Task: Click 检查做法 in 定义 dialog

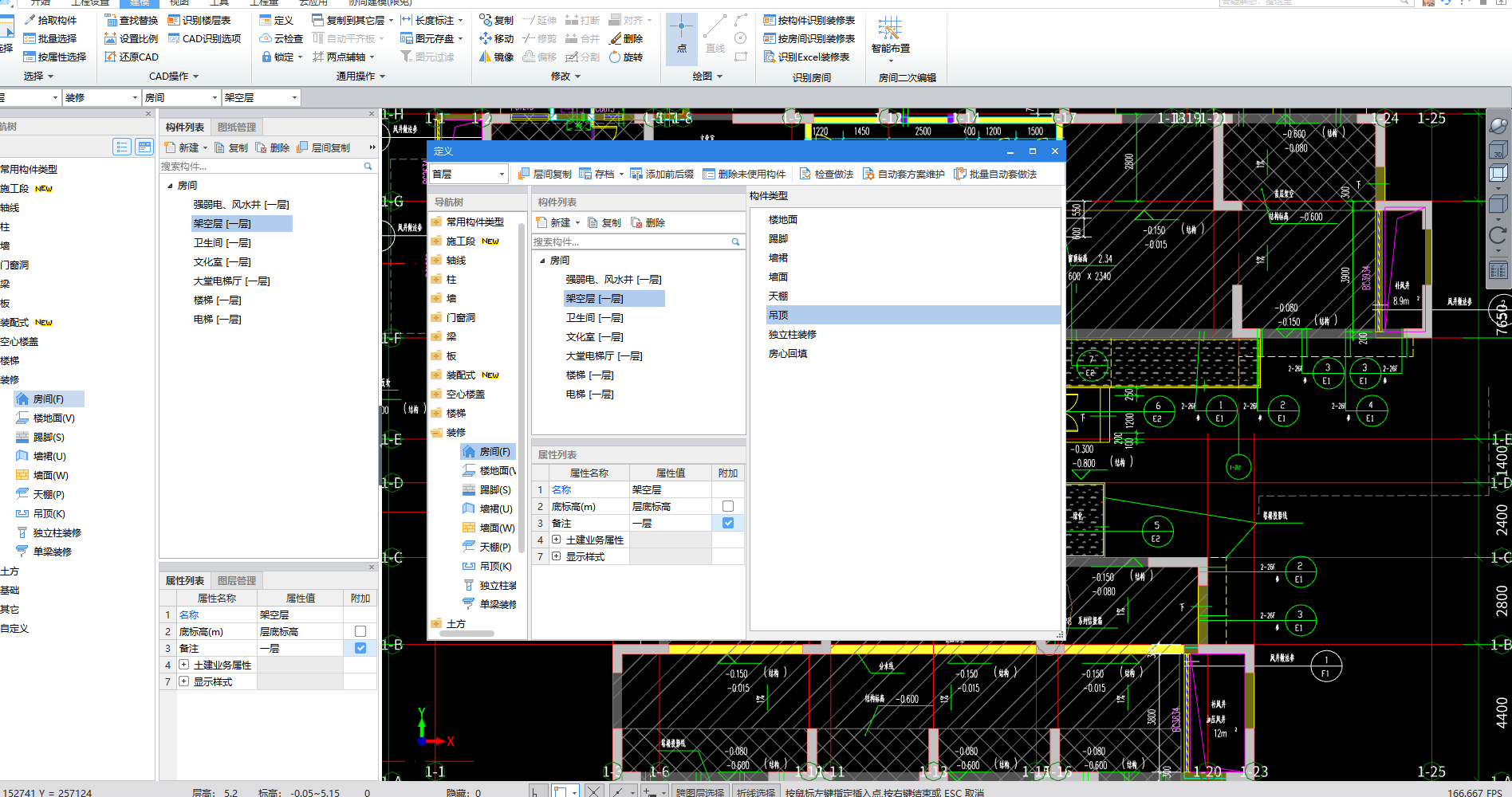Action: (x=826, y=174)
